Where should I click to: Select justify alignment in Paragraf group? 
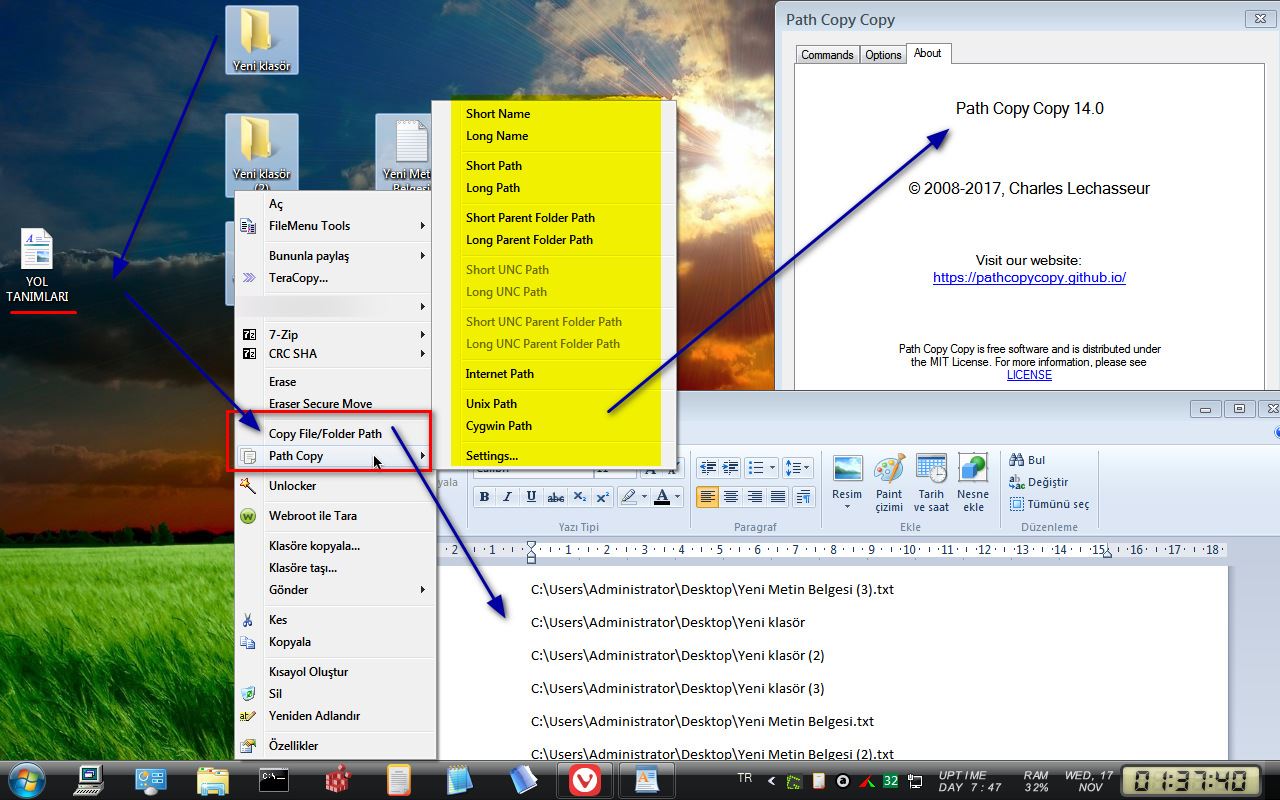(777, 497)
